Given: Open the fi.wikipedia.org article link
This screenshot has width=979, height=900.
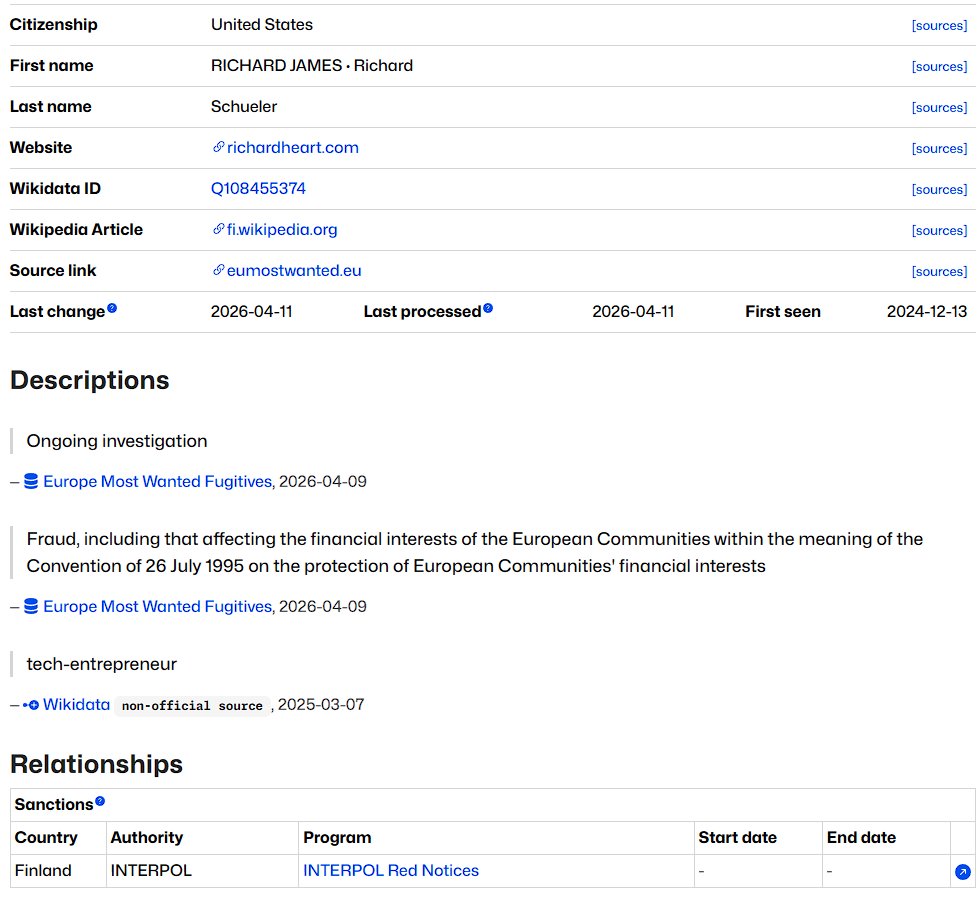Looking at the screenshot, I should coord(282,230).
